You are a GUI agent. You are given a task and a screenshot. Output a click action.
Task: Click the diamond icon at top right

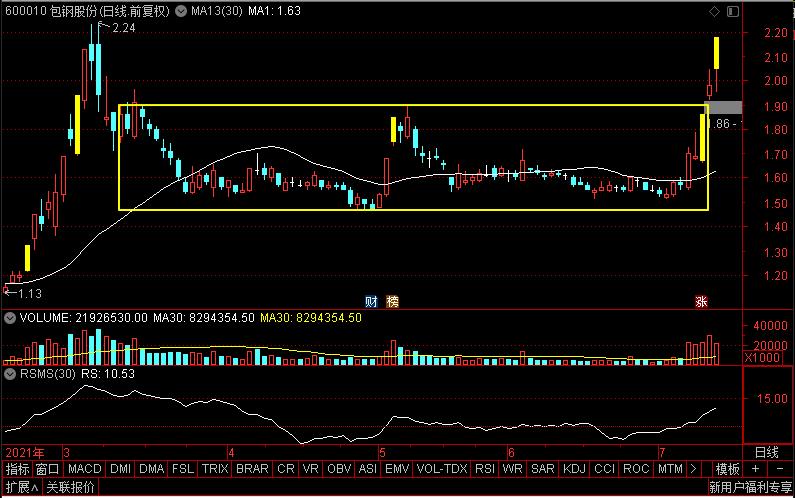[714, 11]
